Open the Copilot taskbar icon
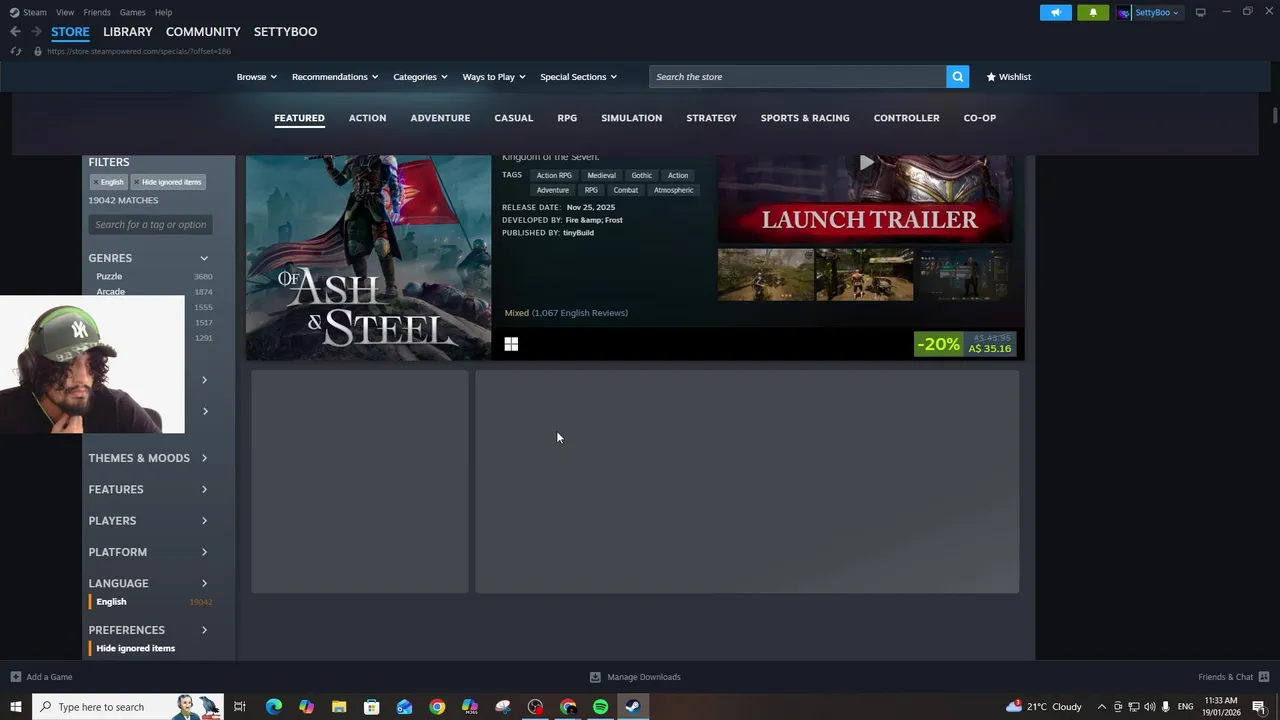This screenshot has width=1280, height=720. click(306, 707)
